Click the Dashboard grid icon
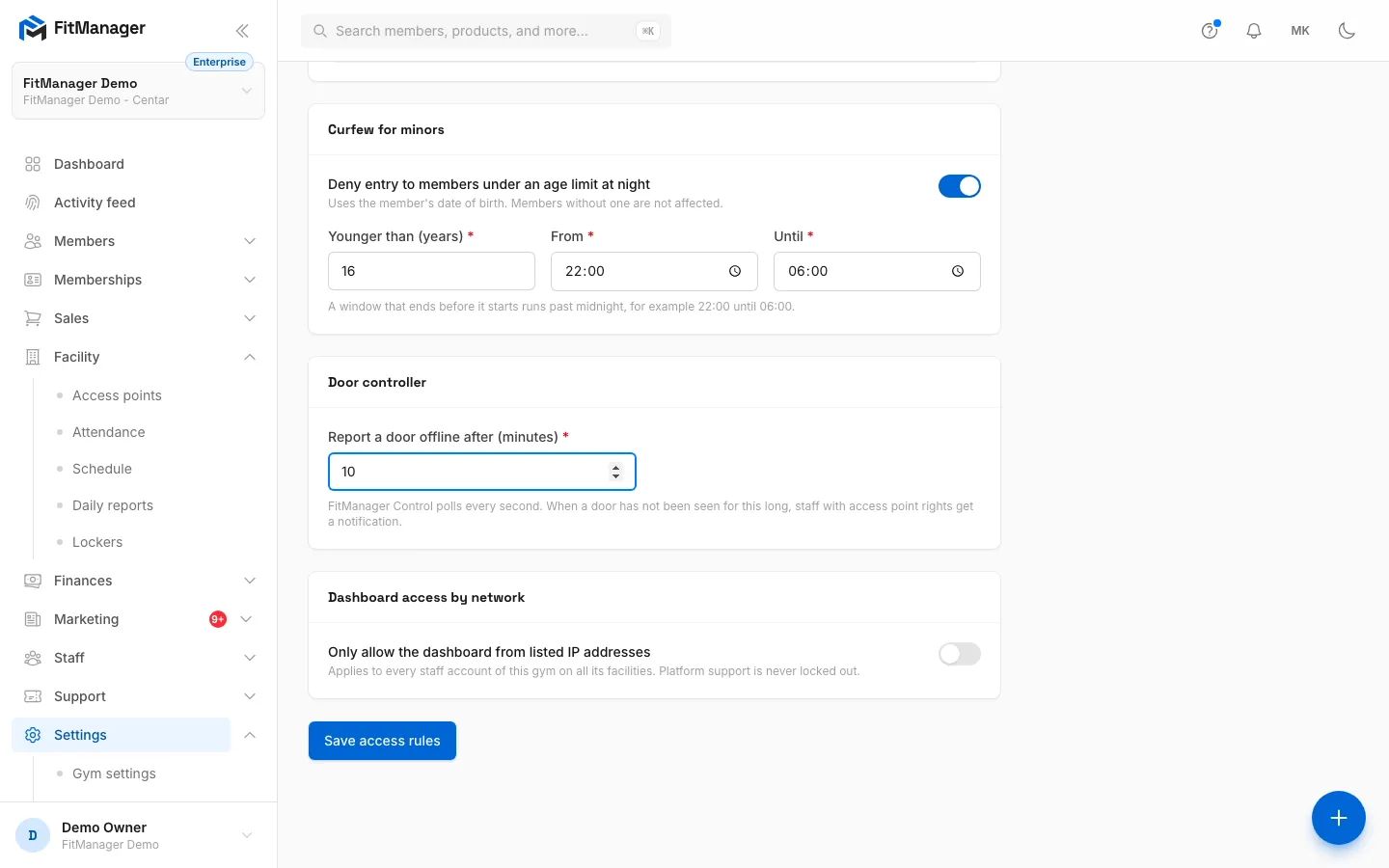This screenshot has width=1389, height=868. (x=33, y=164)
